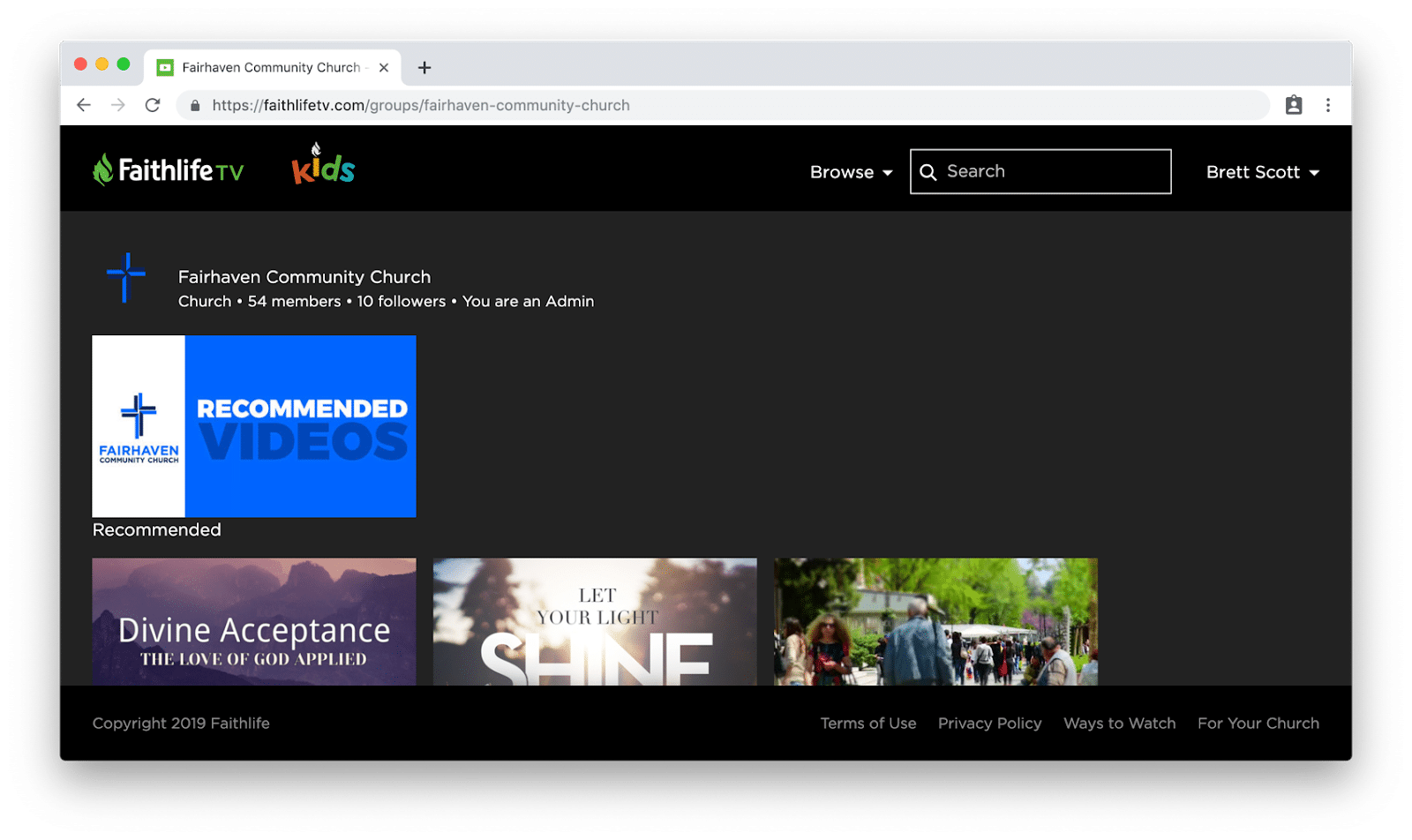
Task: Open a new tab with the plus button
Action: click(x=424, y=67)
